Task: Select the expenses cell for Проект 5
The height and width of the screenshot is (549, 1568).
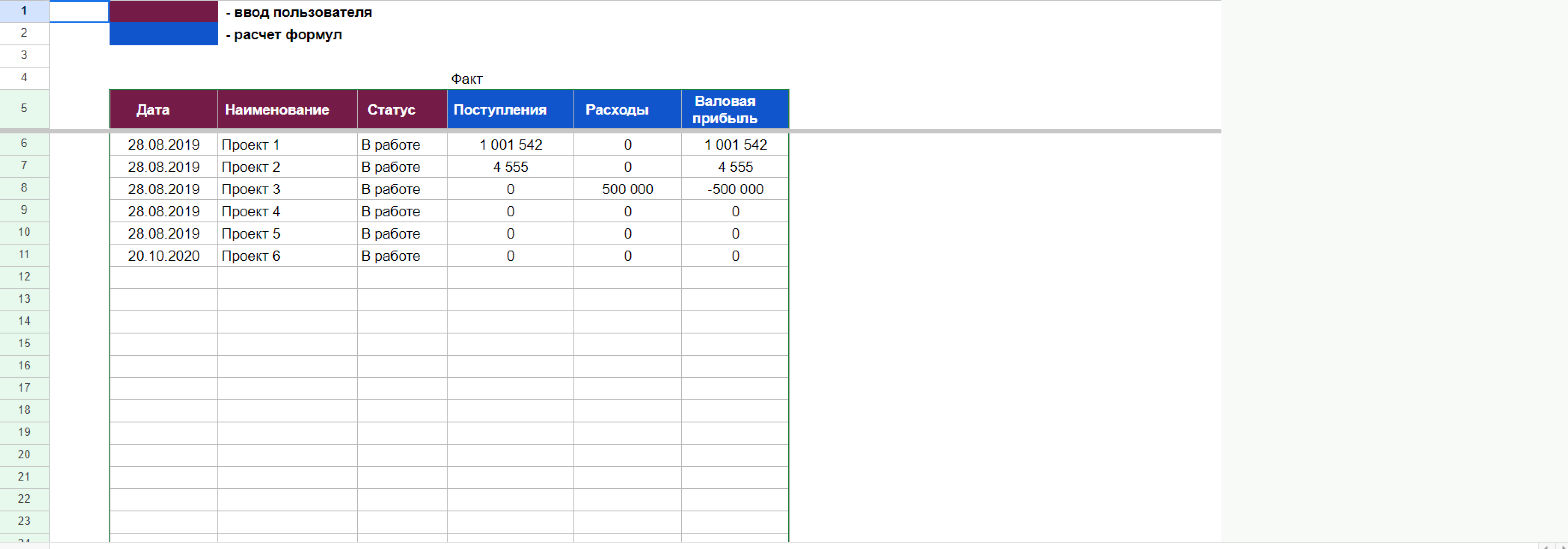Action: (627, 233)
